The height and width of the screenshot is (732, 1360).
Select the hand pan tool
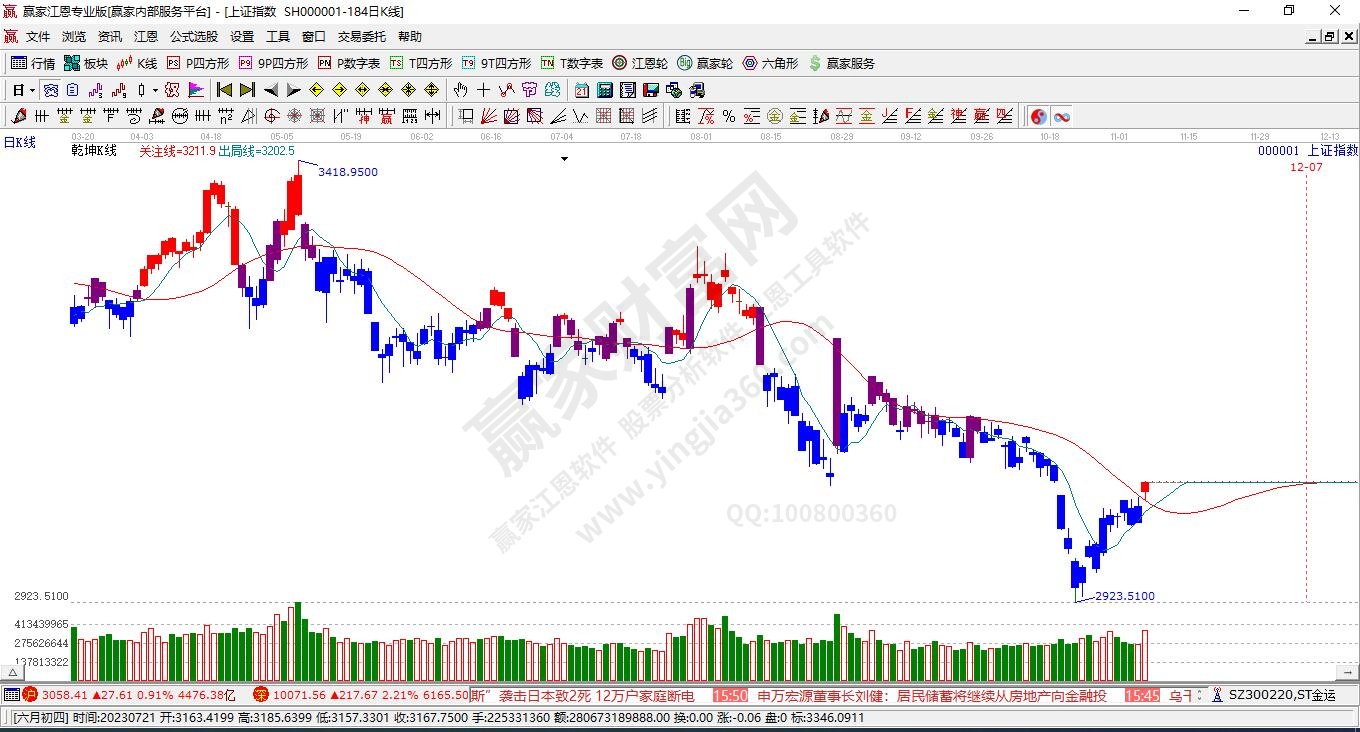[461, 90]
